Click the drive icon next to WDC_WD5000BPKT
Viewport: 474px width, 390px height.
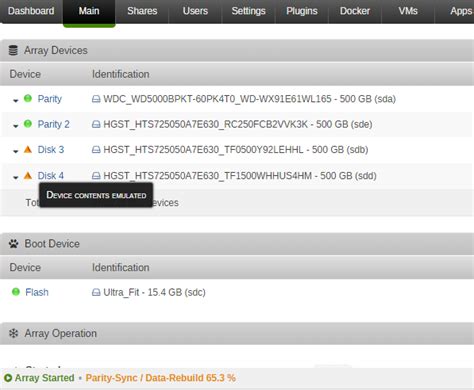pos(96,99)
